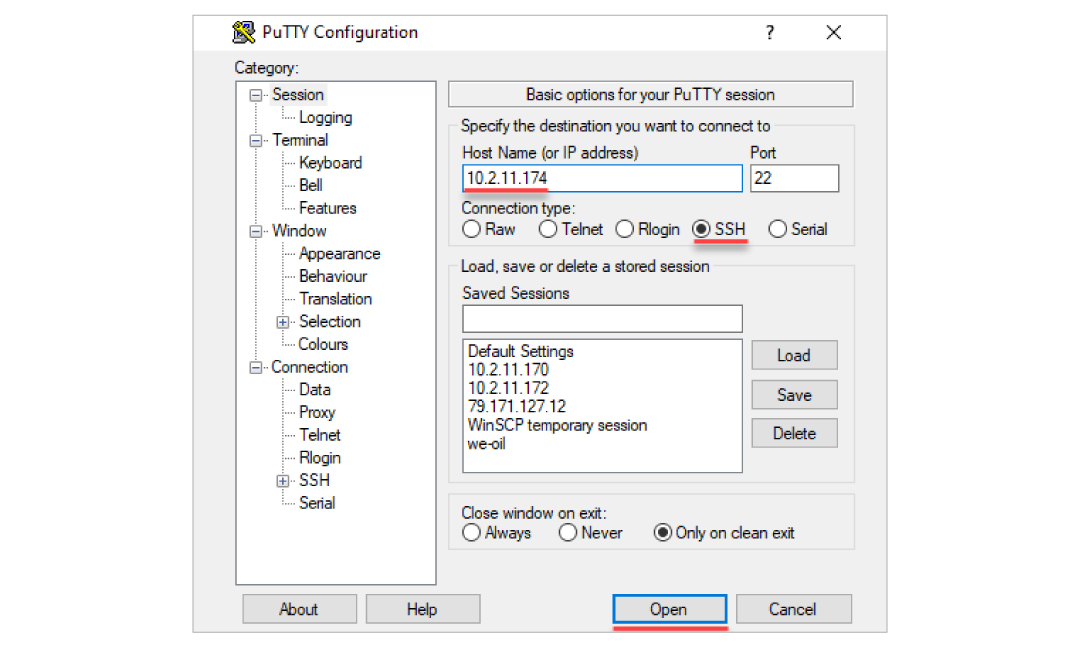This screenshot has height=647, width=1080.
Task: Click the Port number field
Action: pyautogui.click(x=794, y=179)
